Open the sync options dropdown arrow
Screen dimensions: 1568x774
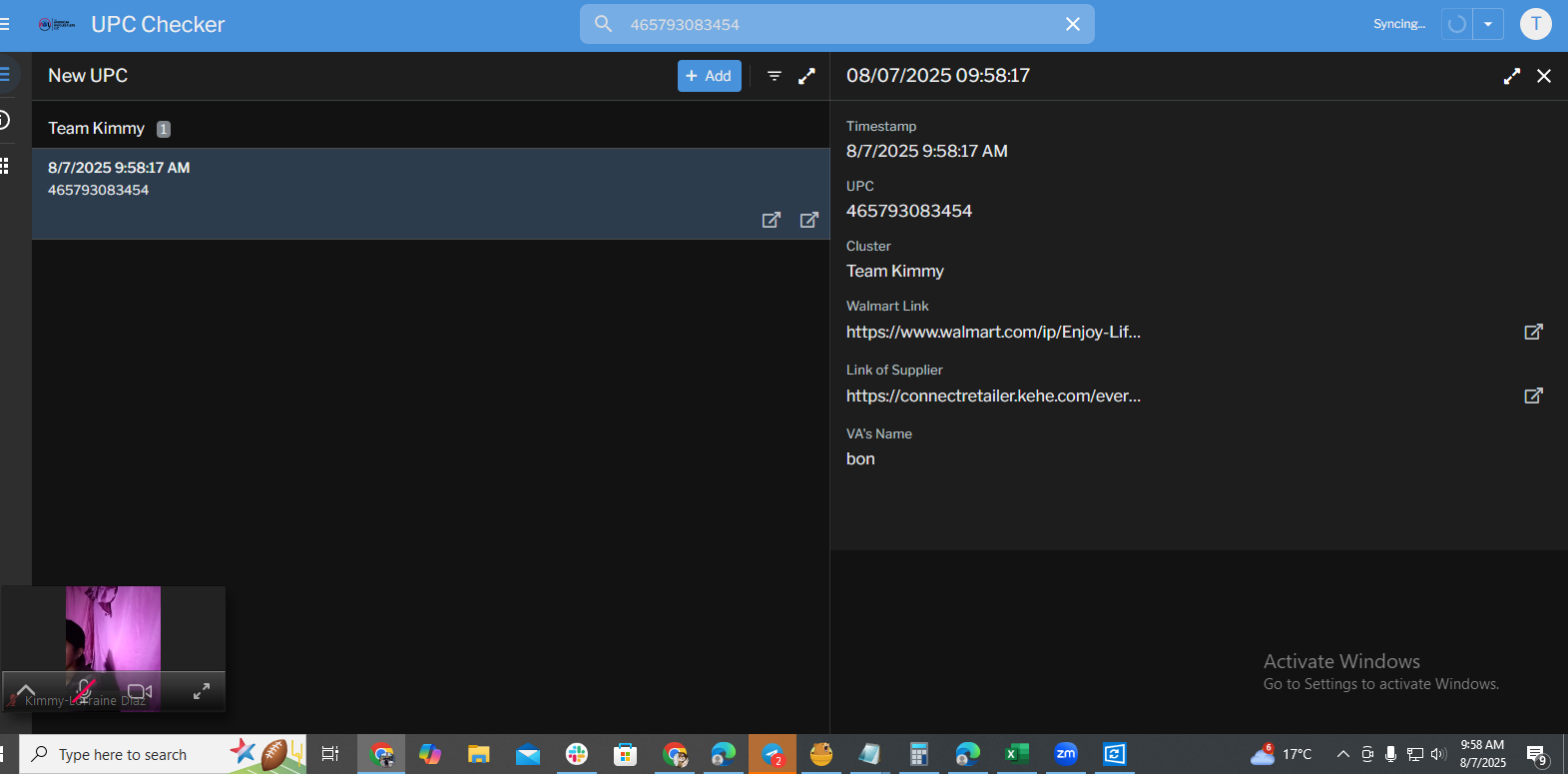click(1488, 24)
